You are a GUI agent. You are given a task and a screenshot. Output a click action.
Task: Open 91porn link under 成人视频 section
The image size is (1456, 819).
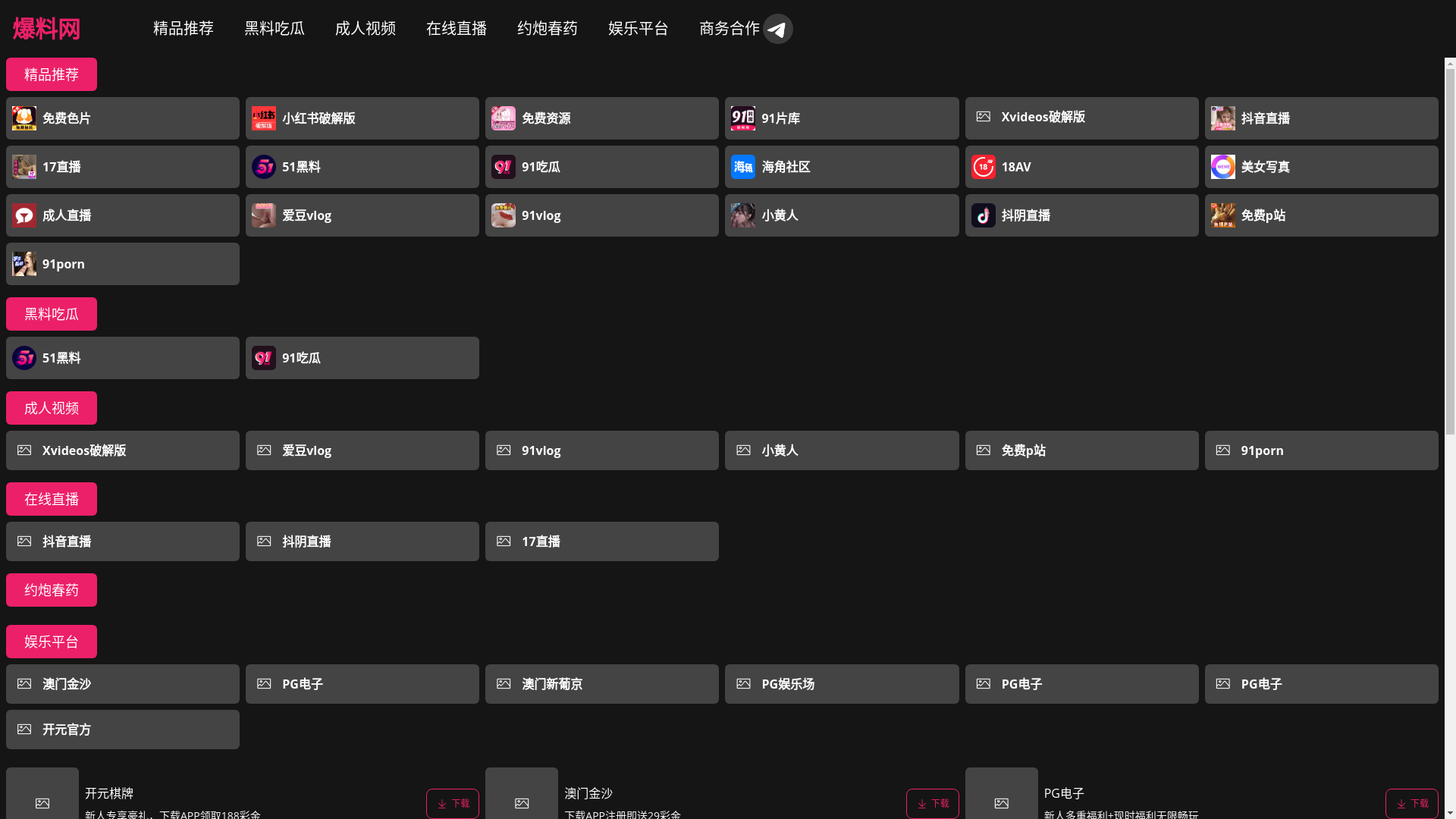[x=1322, y=450]
